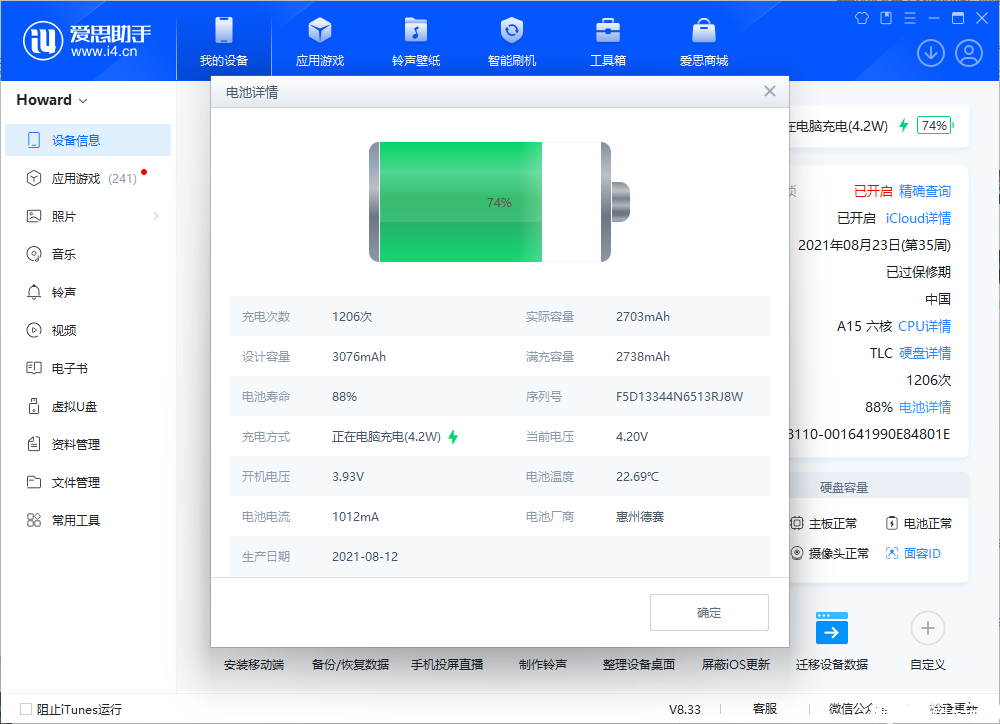
Task: Select 设备信息 in the sidebar
Action: pyautogui.click(x=88, y=140)
